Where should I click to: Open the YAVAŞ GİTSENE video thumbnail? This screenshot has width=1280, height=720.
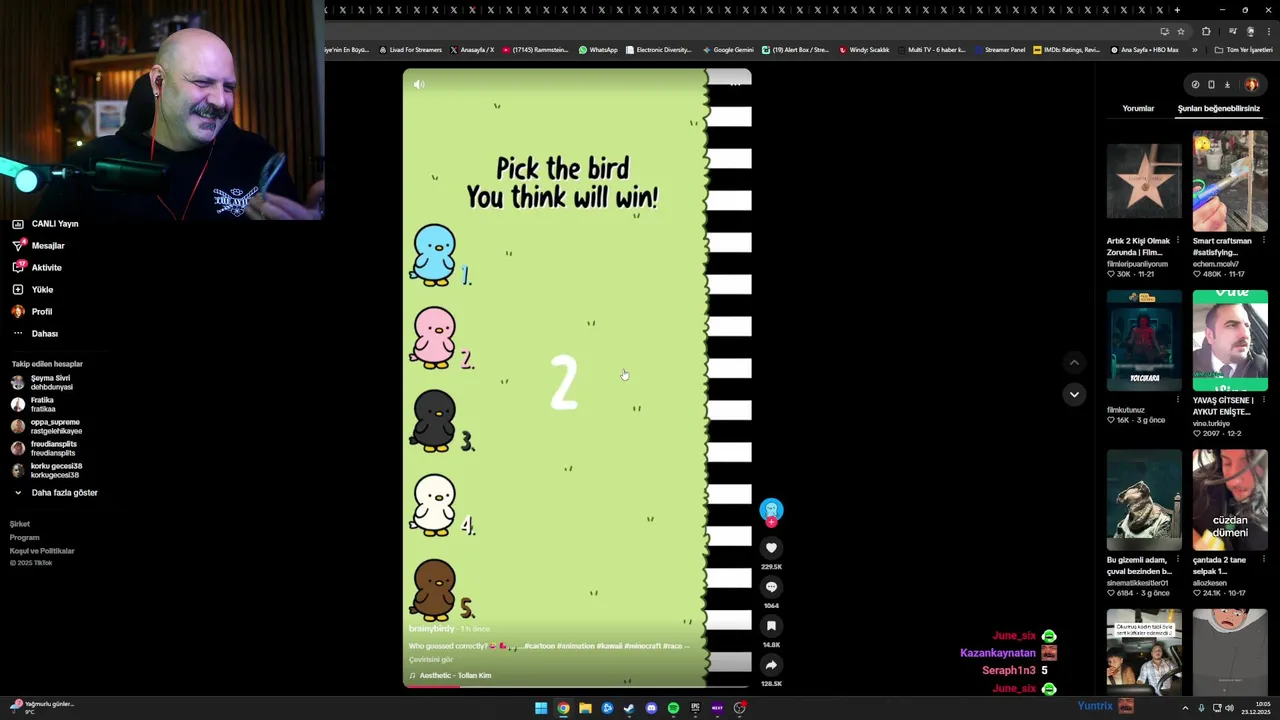1230,341
